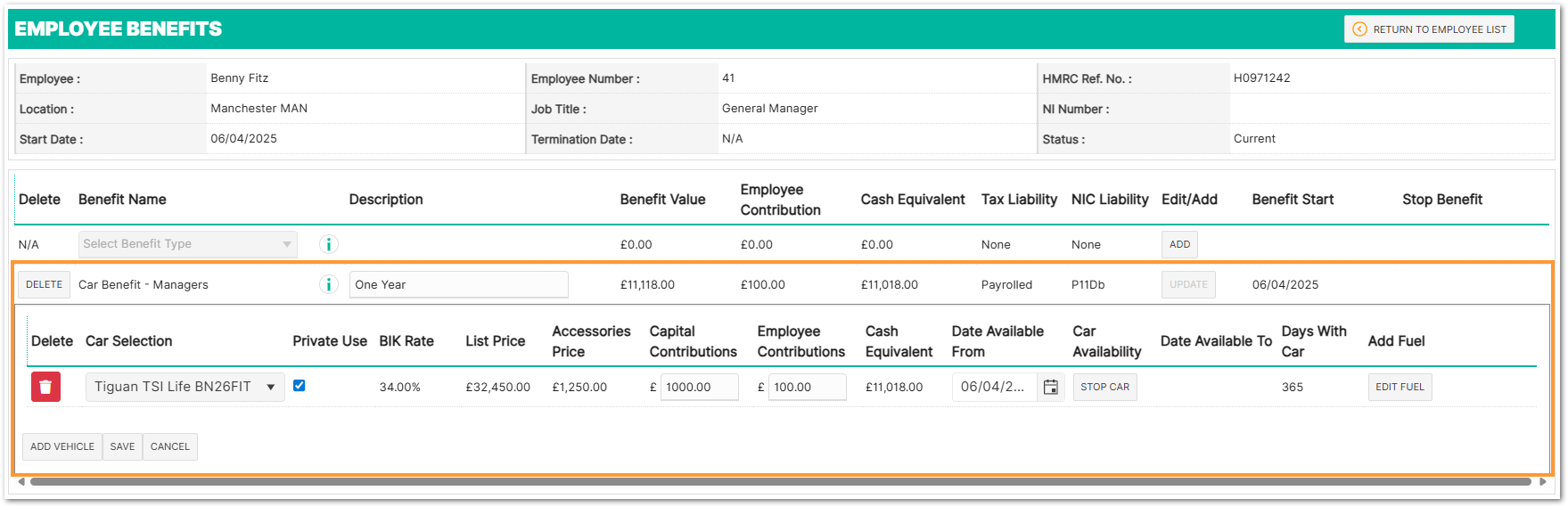Uncheck the Private Use checkbox
The image size is (1568, 507).
coord(300,386)
